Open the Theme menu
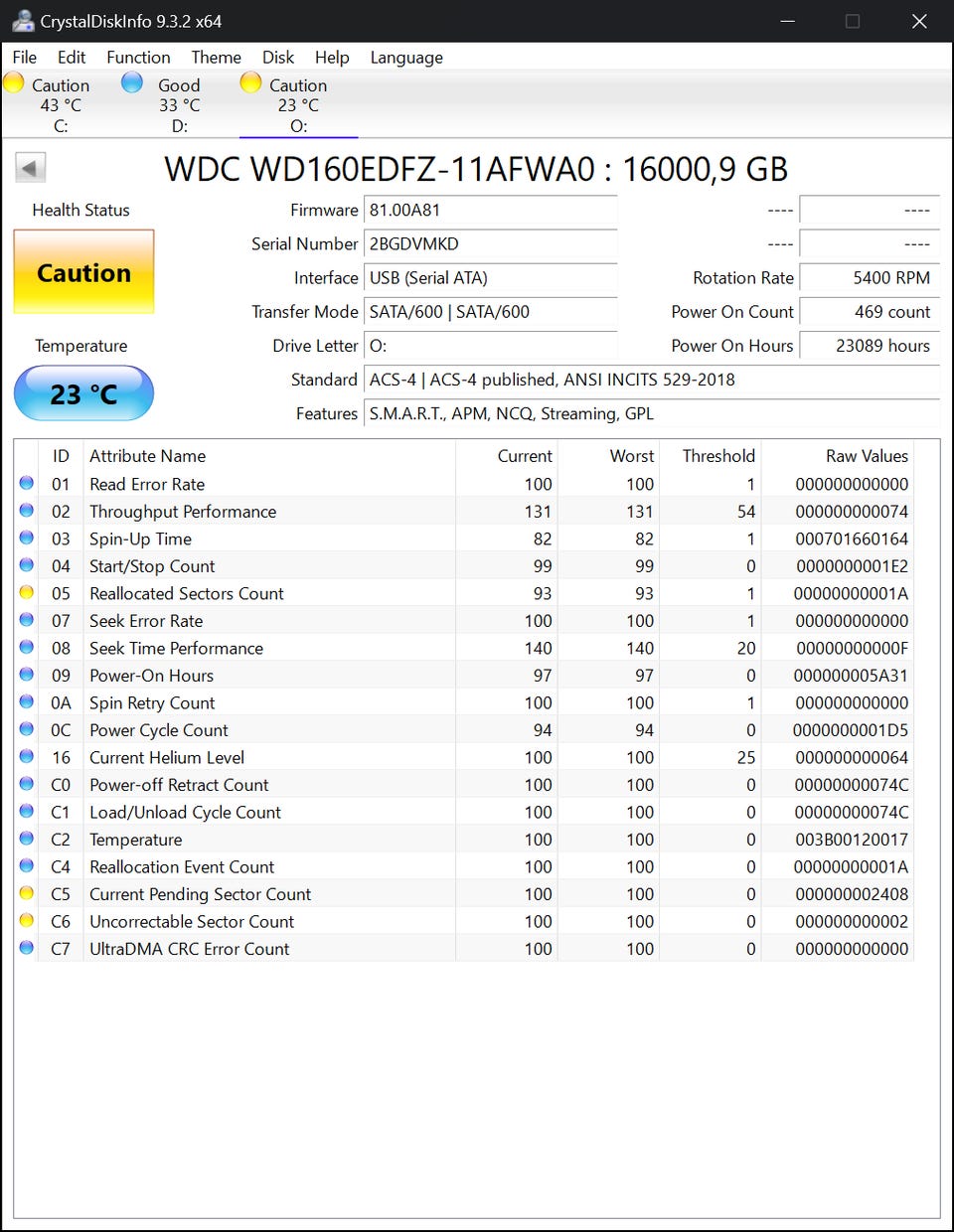Viewport: 954px width, 1232px height. coord(216,58)
